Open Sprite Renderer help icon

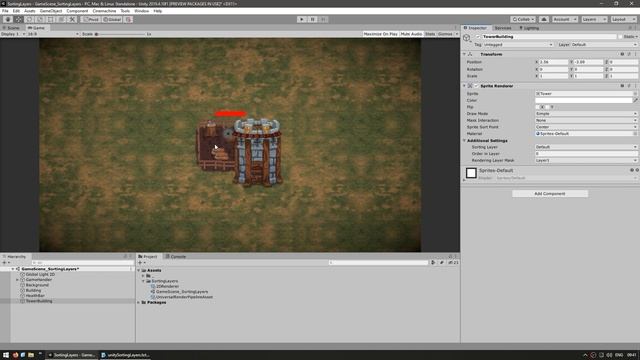[622, 86]
